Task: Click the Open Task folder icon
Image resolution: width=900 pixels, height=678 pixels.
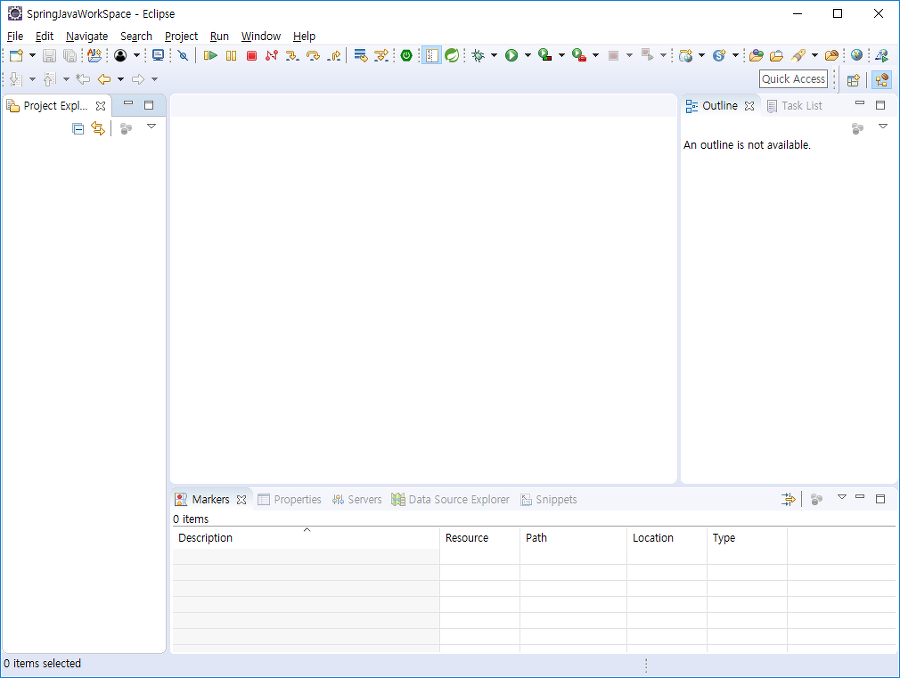Action: [x=777, y=56]
